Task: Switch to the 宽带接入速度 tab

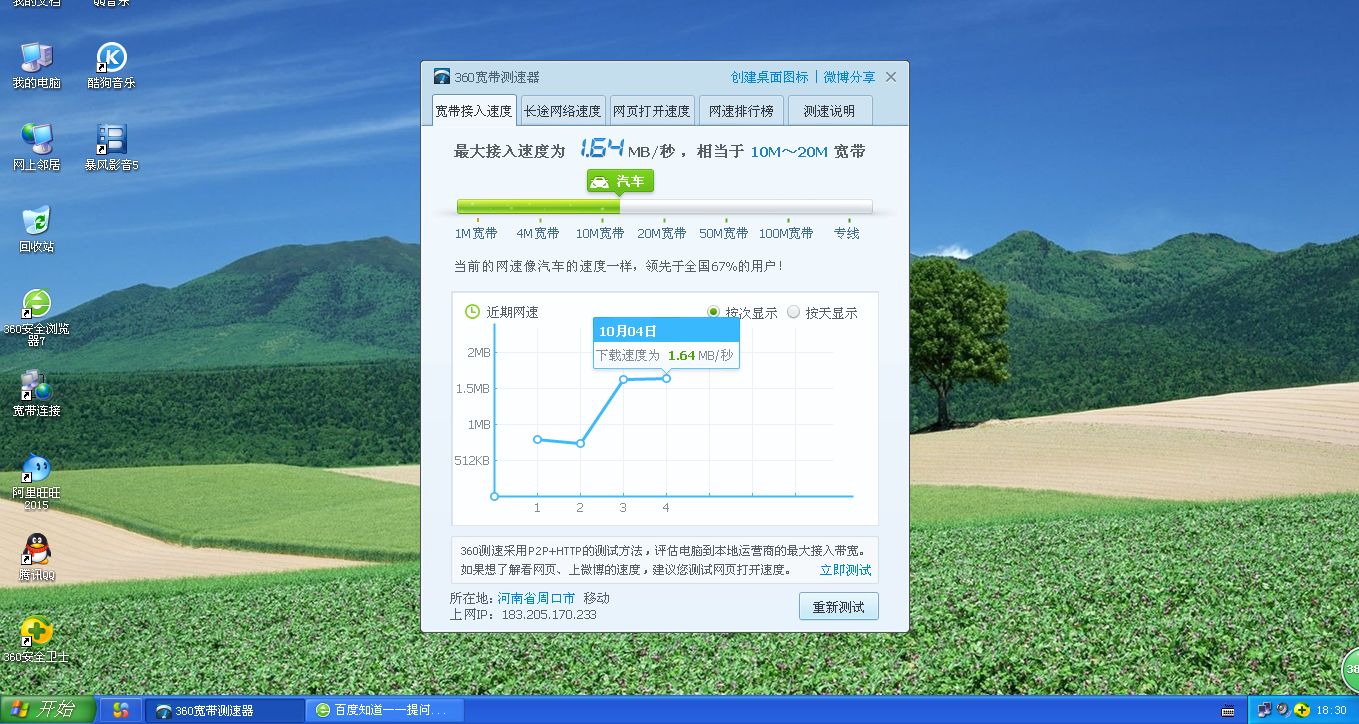Action: coord(473,111)
